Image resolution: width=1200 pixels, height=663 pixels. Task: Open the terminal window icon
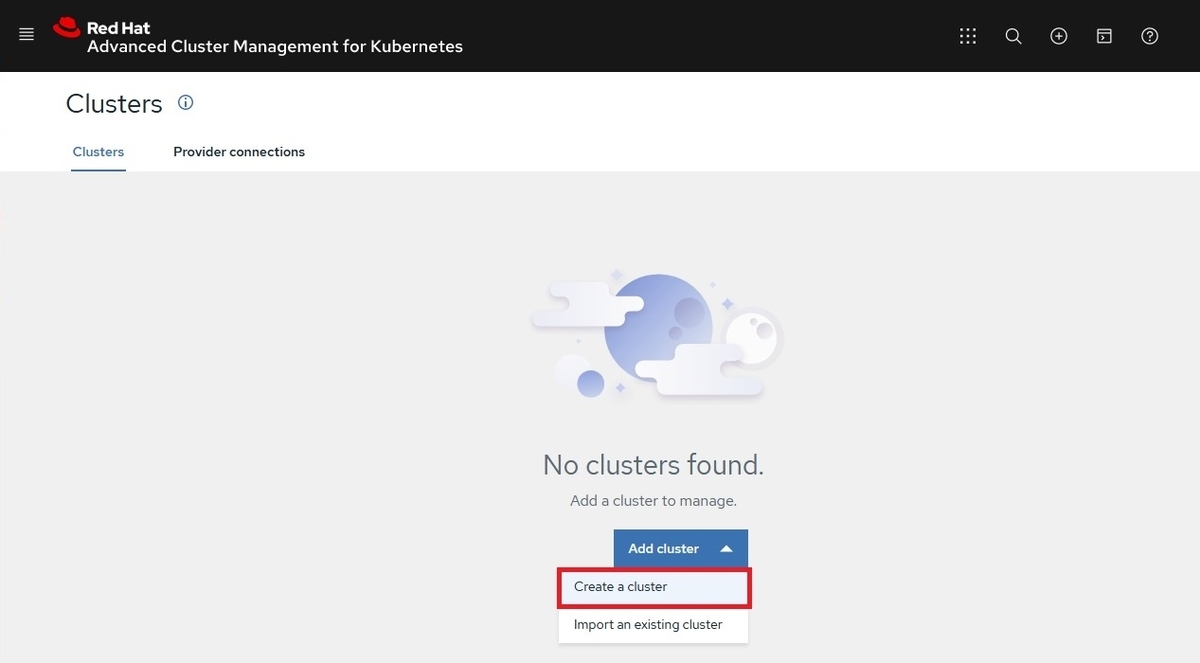[x=1104, y=36]
